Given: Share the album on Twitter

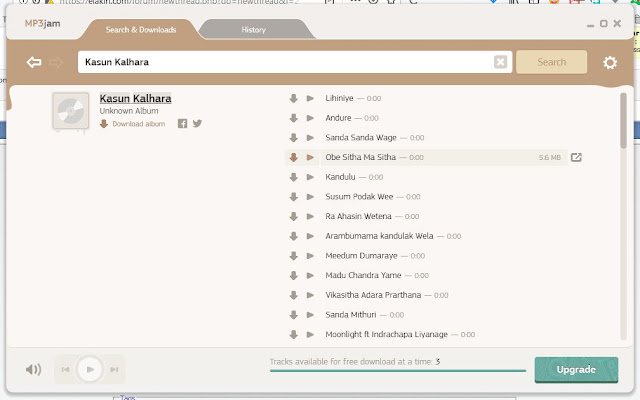Looking at the screenshot, I should click(197, 123).
